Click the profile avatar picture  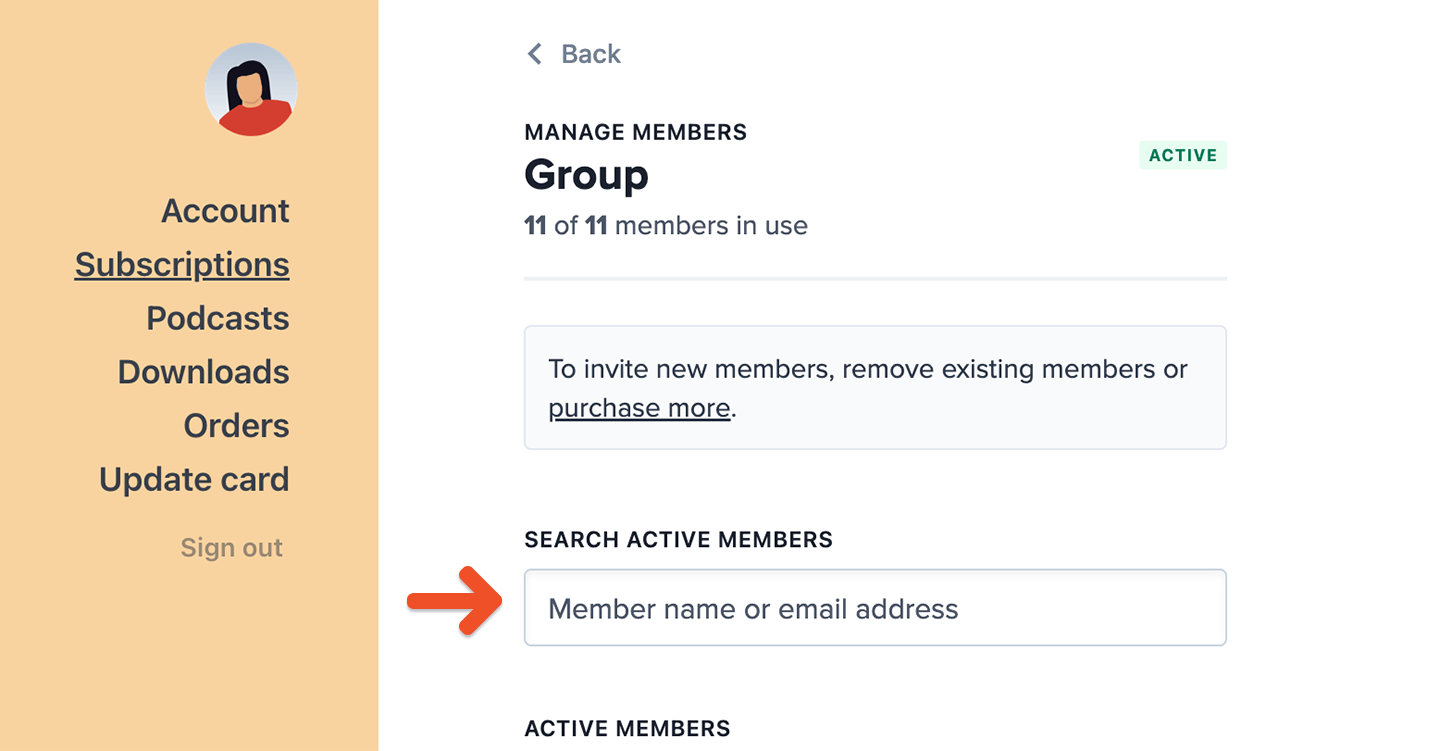[251, 89]
